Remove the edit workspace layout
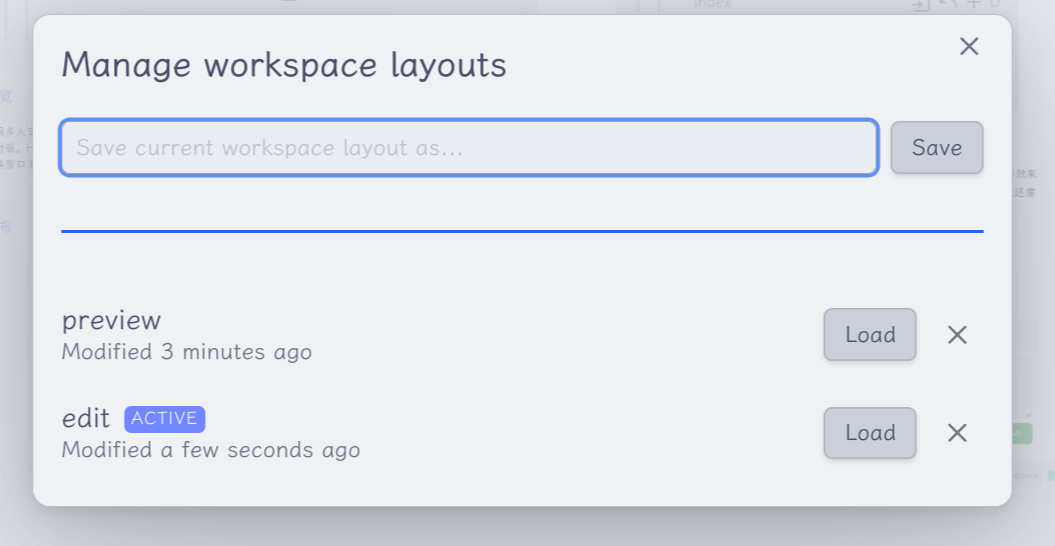The width and height of the screenshot is (1055, 546). (x=957, y=433)
